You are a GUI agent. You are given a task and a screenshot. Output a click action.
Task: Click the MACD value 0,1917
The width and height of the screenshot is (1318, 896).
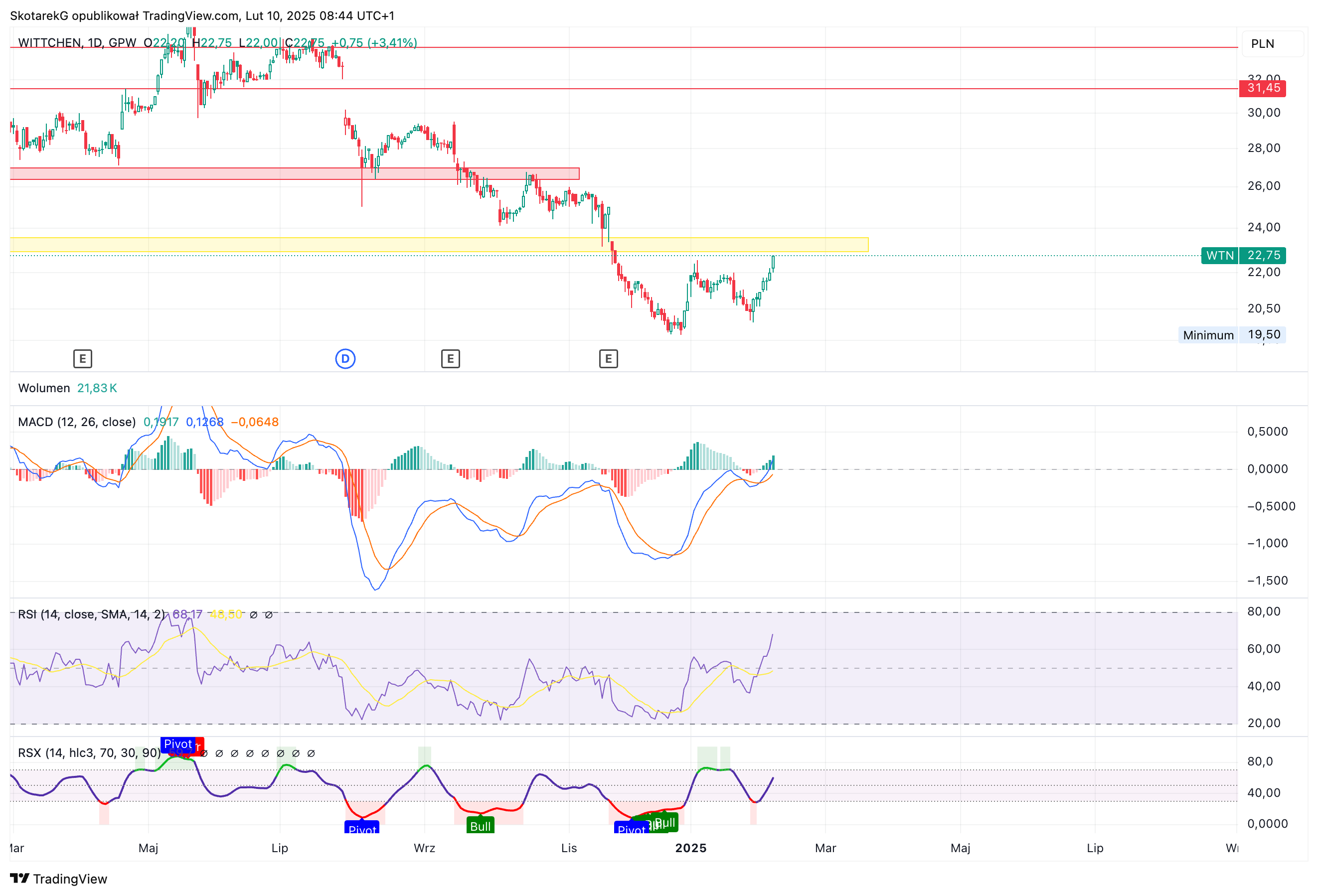pos(161,422)
